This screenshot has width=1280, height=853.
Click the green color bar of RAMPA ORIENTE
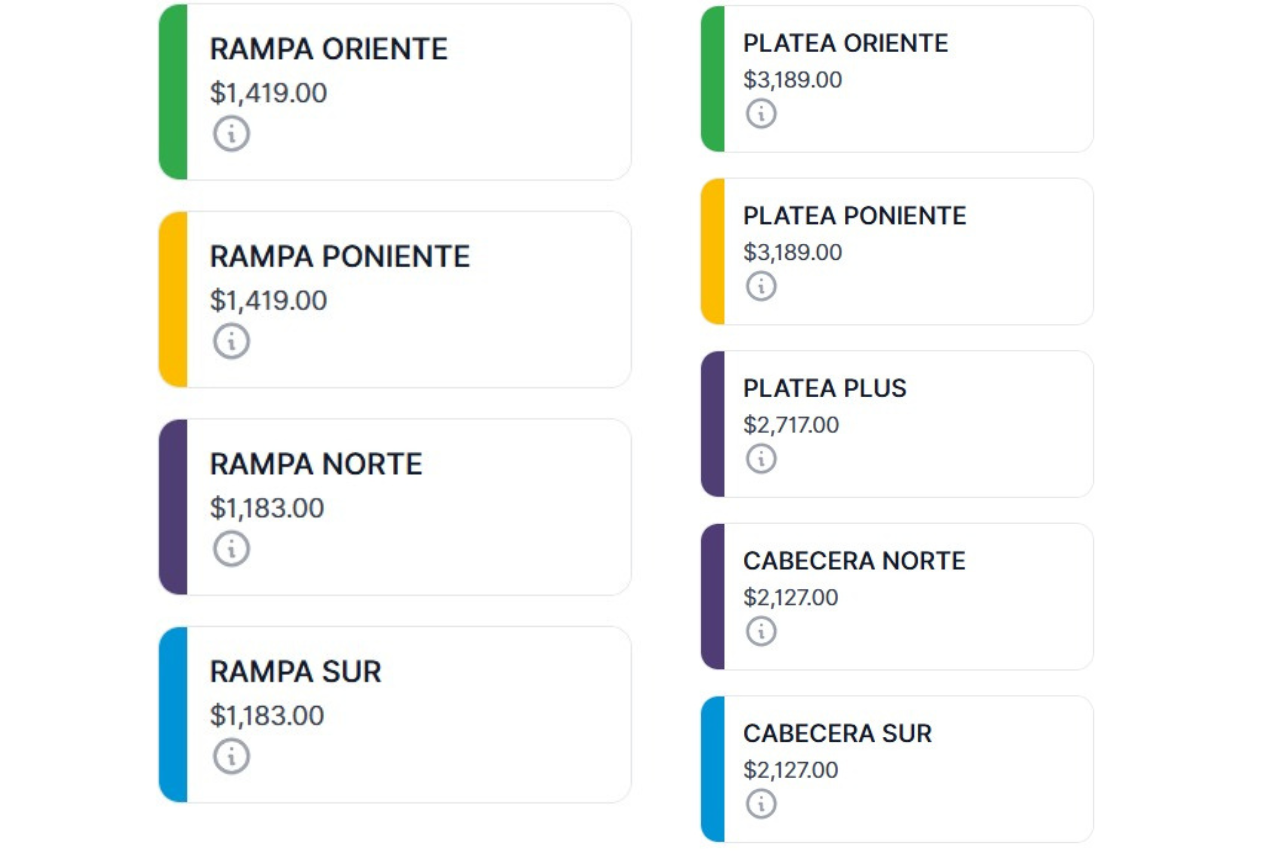coord(173,92)
